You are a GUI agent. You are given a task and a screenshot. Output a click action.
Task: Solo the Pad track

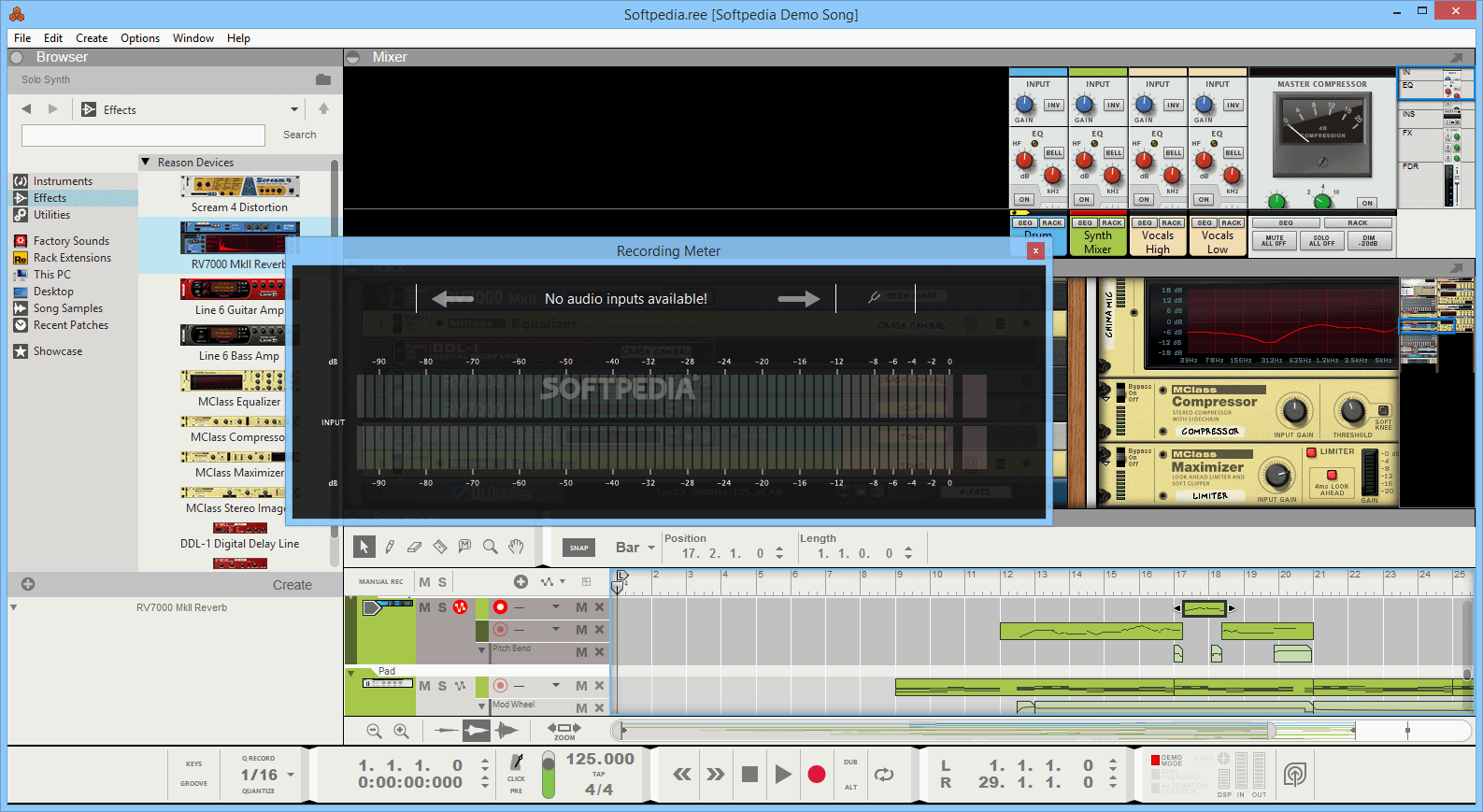coord(443,686)
